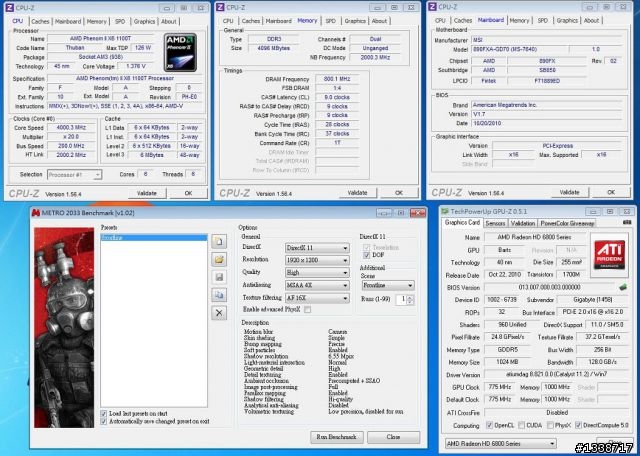Click the Runs (1-99) number field
The height and width of the screenshot is (456, 640).
click(401, 300)
